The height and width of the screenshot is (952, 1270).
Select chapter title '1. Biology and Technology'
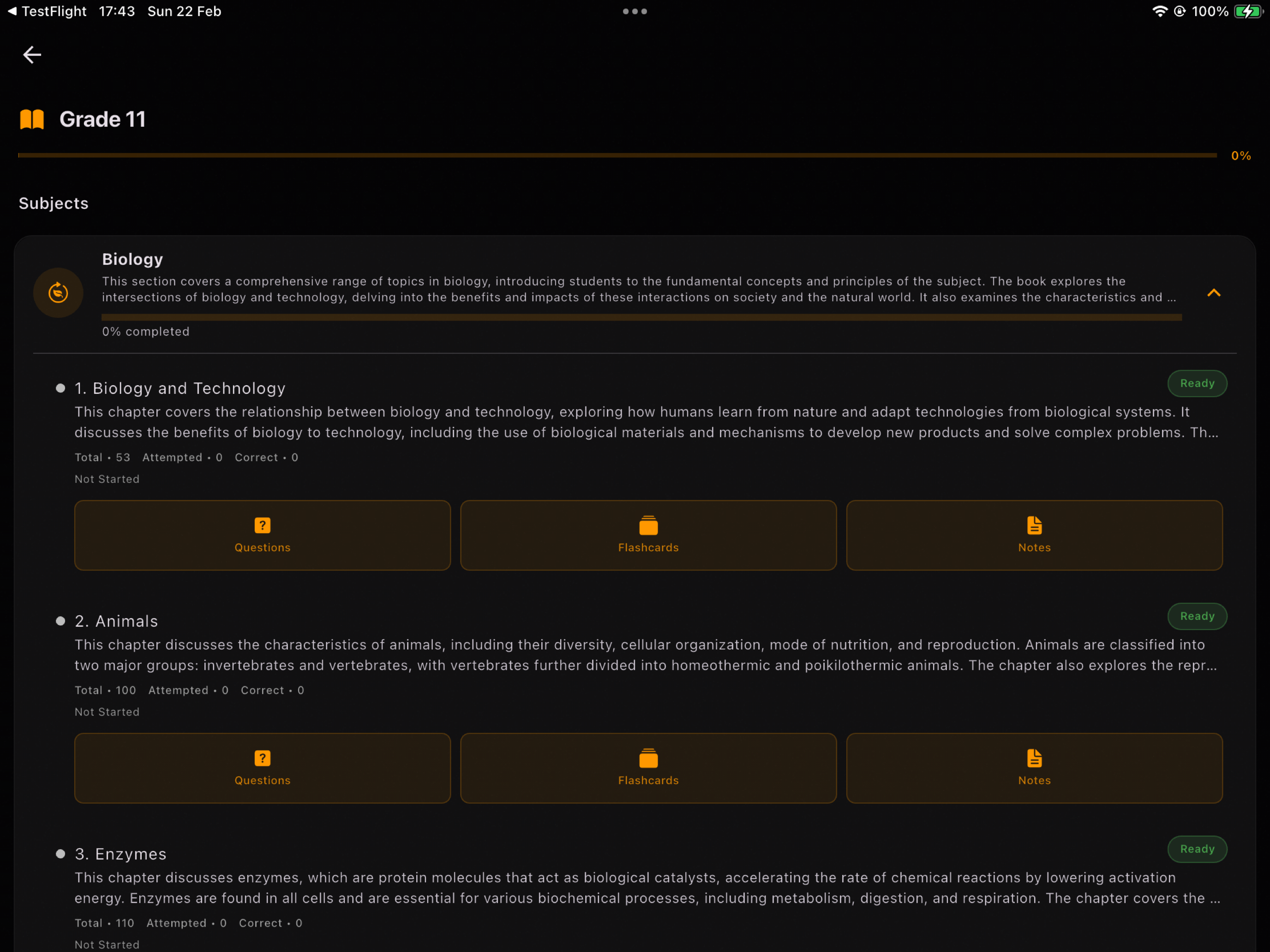tap(180, 388)
